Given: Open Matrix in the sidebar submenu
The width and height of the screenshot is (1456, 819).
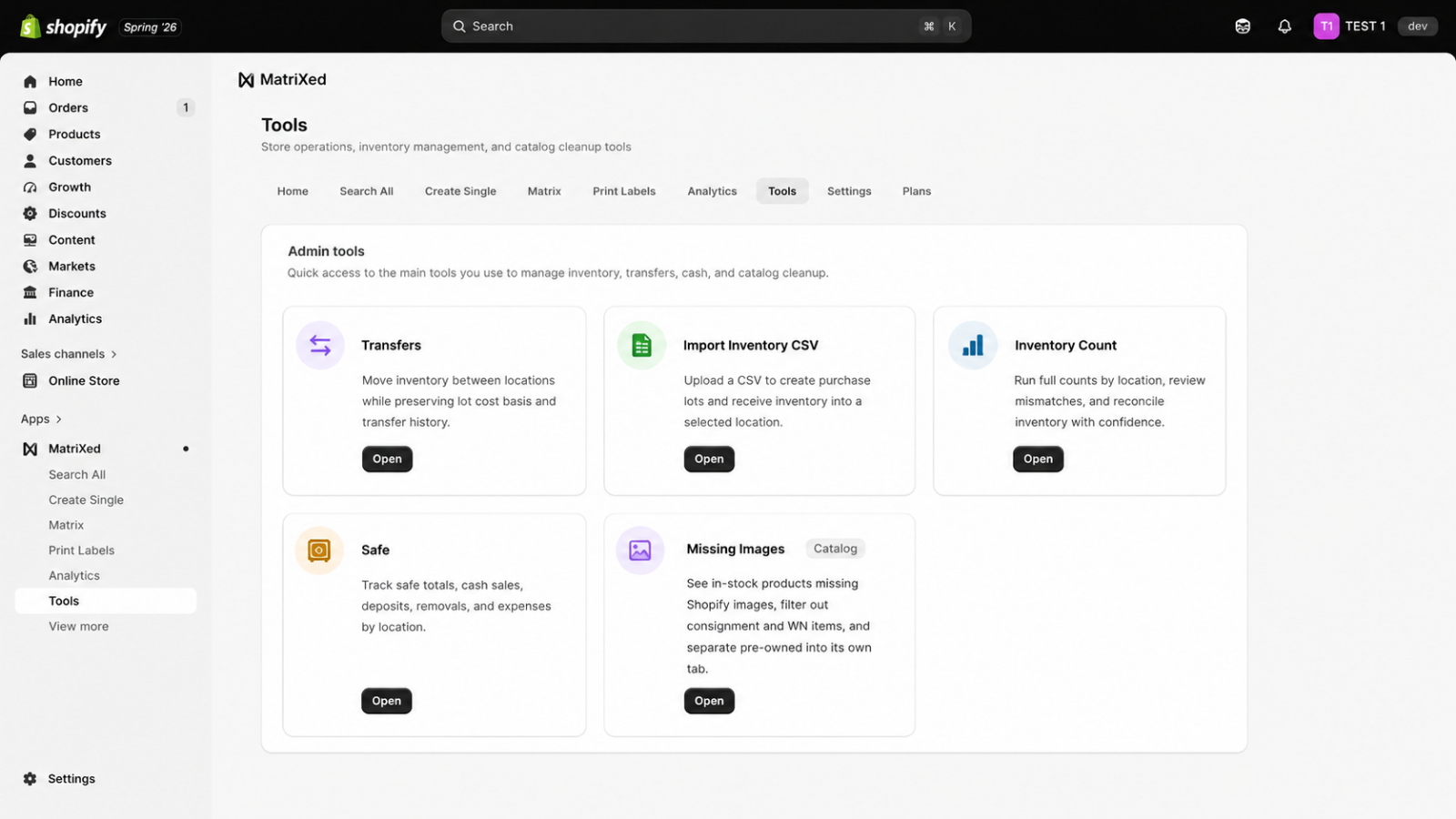Looking at the screenshot, I should [66, 525].
